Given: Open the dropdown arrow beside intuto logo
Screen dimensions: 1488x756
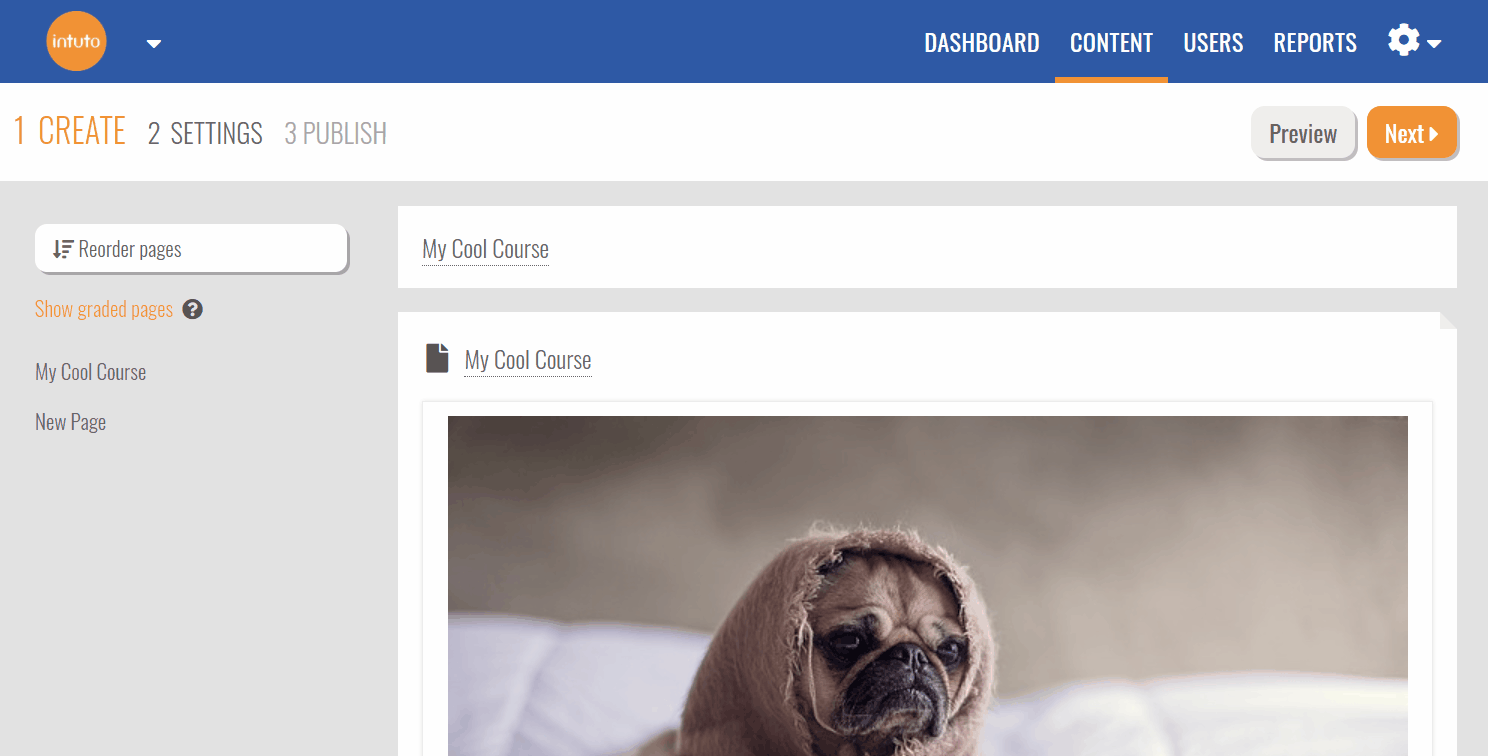Looking at the screenshot, I should [154, 43].
